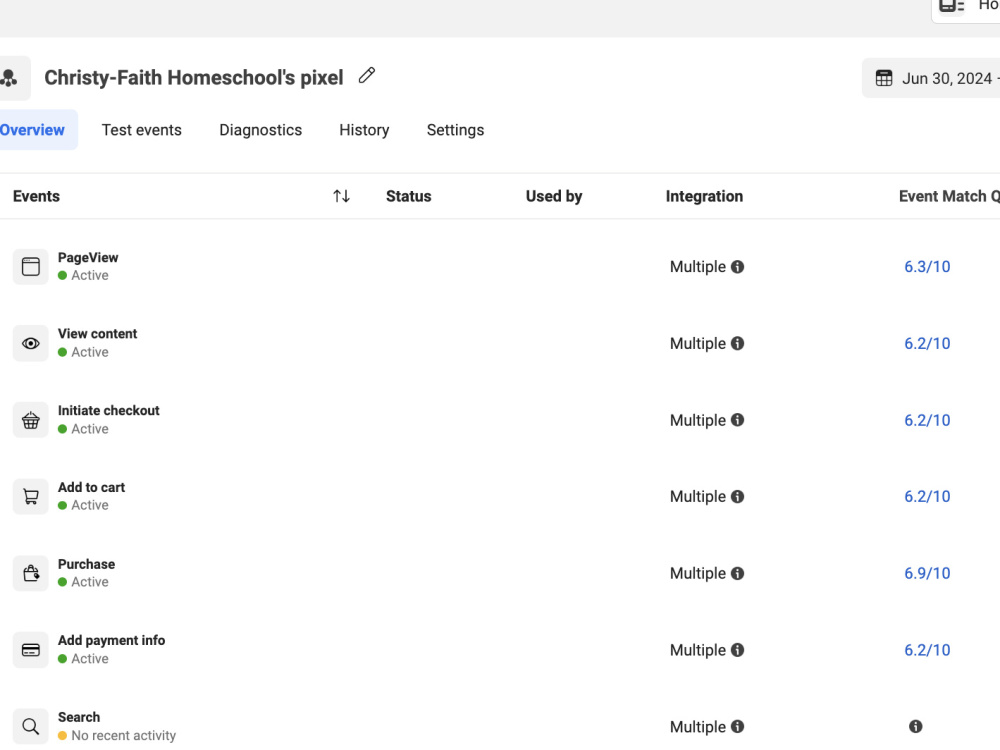Screen dimensions: 1000x750
Task: Click Multiple integration label in PageView row
Action: (698, 267)
